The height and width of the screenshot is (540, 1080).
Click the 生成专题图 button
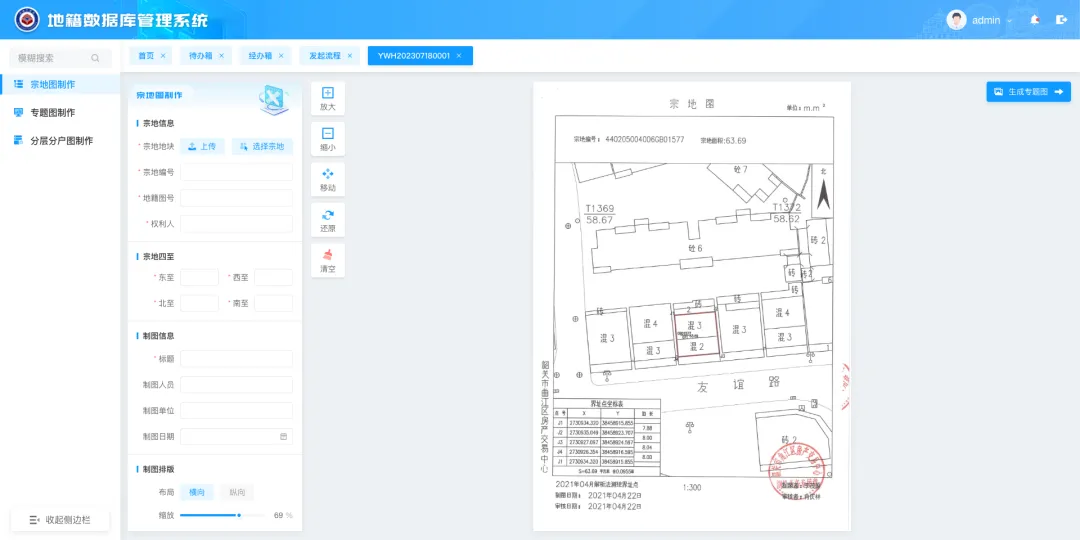1028,92
